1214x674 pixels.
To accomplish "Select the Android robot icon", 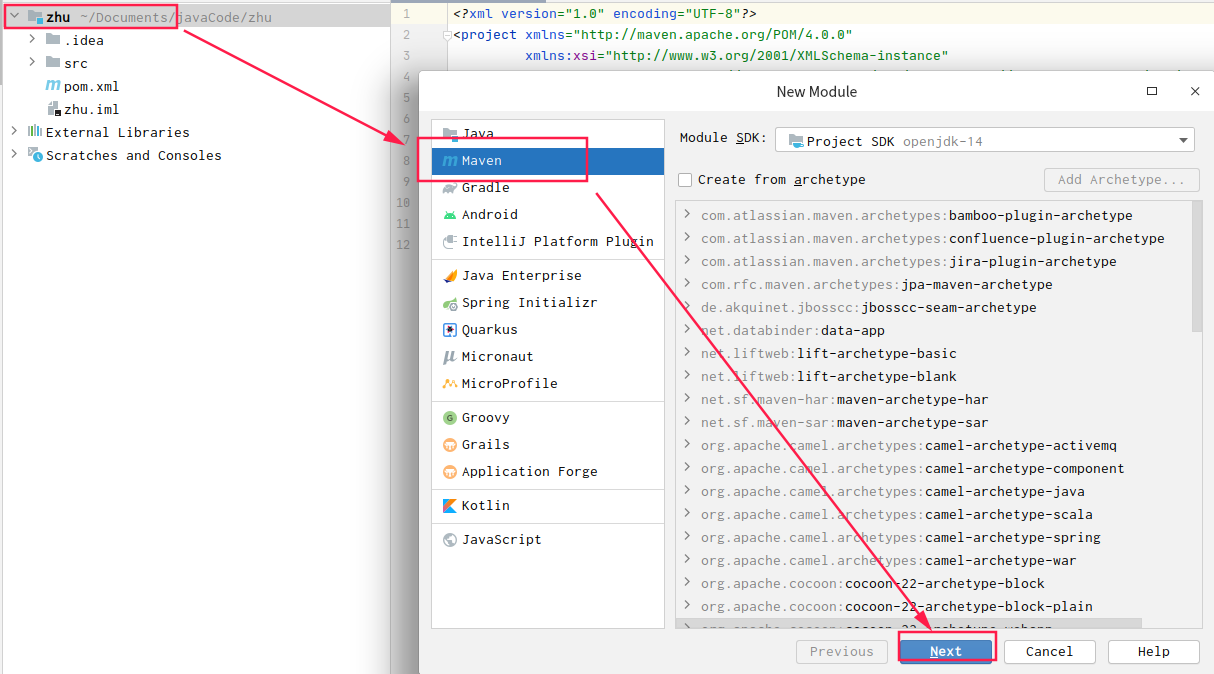I will point(450,215).
